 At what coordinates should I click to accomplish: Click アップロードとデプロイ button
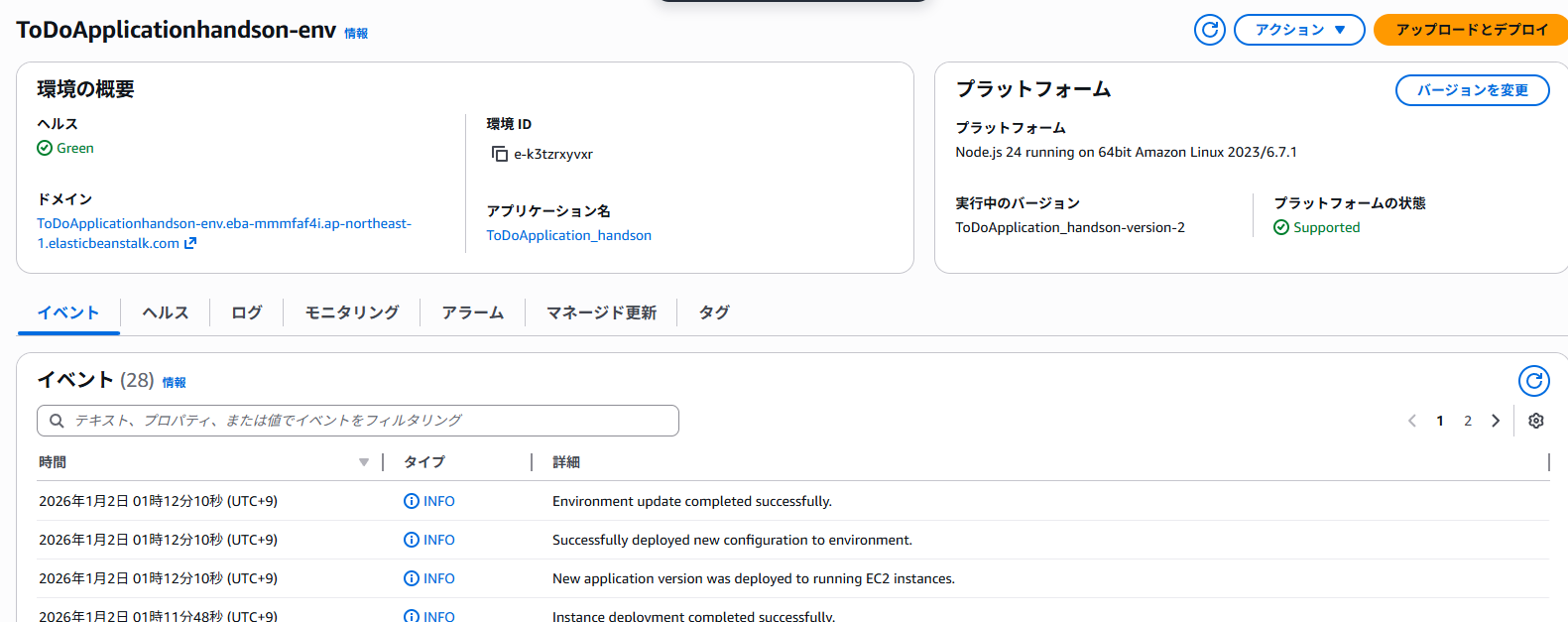(x=1472, y=30)
